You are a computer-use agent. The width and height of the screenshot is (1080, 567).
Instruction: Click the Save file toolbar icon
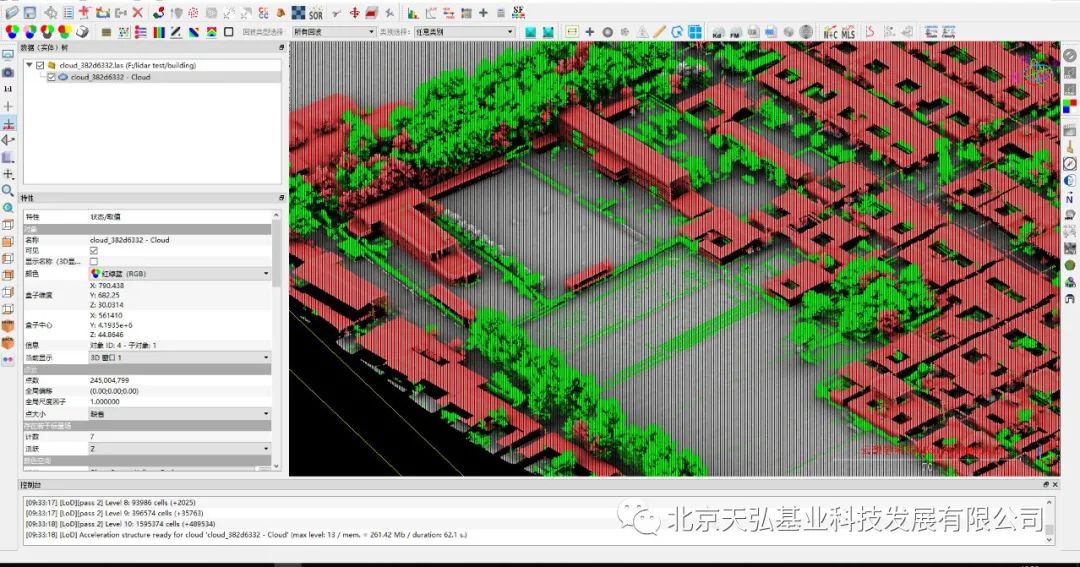pyautogui.click(x=30, y=12)
